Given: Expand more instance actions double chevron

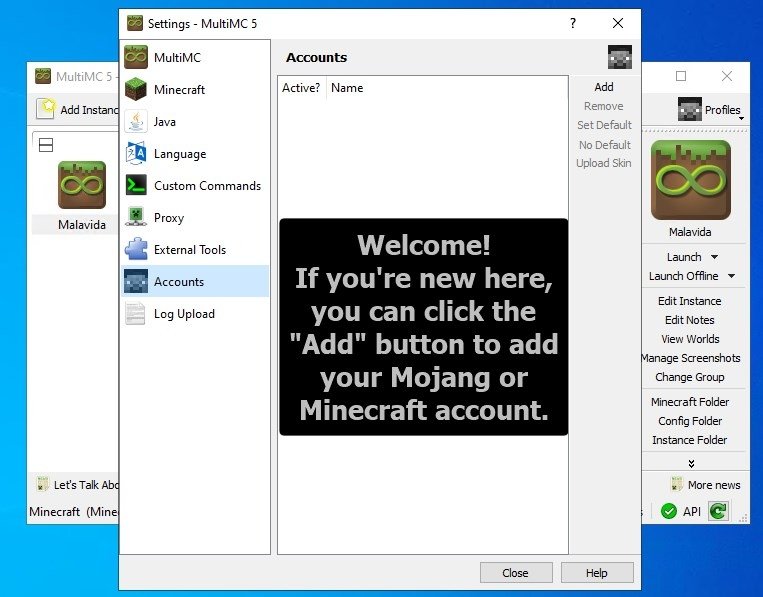Looking at the screenshot, I should 691,464.
